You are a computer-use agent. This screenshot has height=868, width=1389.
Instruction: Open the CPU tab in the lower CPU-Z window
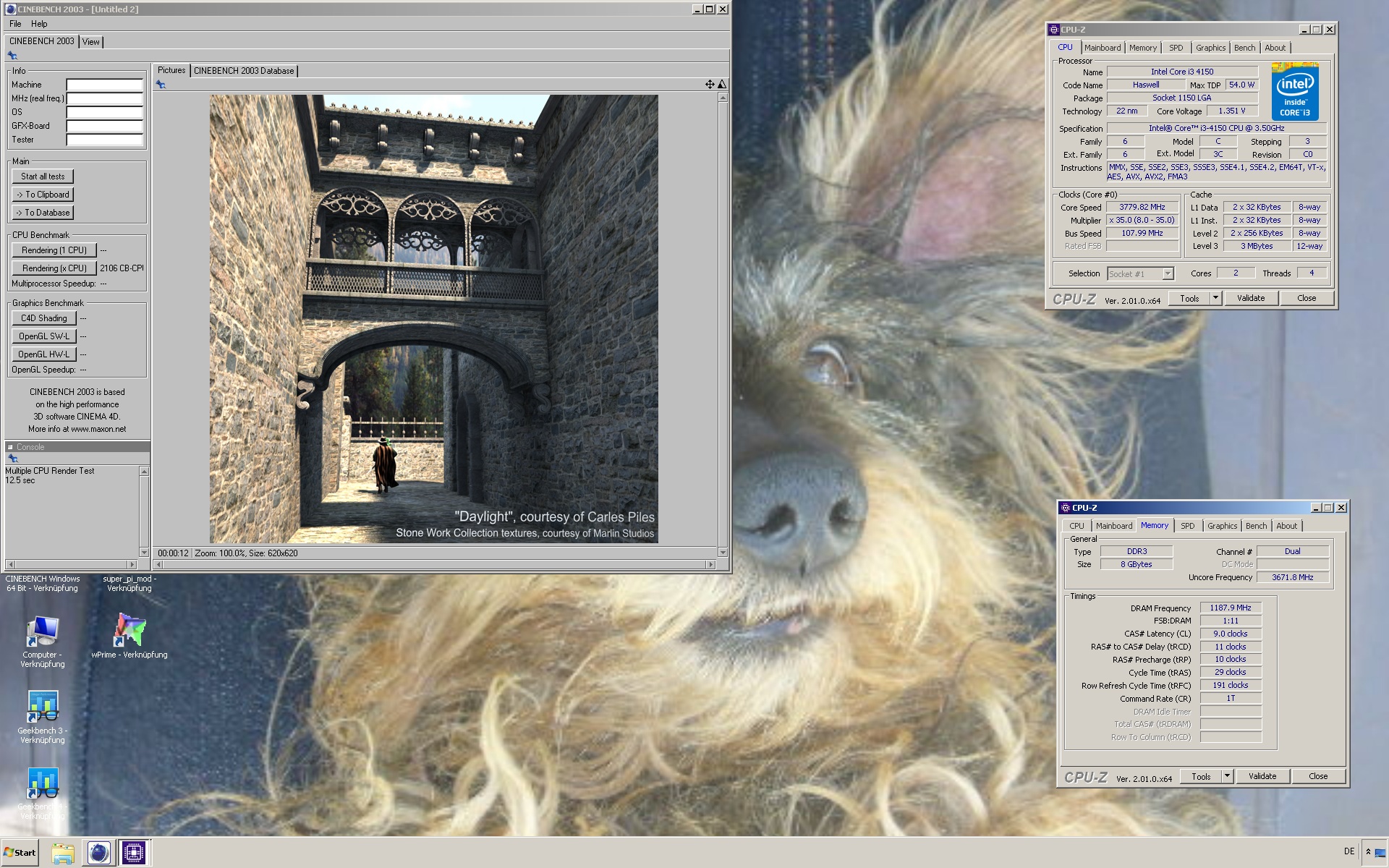click(1076, 526)
